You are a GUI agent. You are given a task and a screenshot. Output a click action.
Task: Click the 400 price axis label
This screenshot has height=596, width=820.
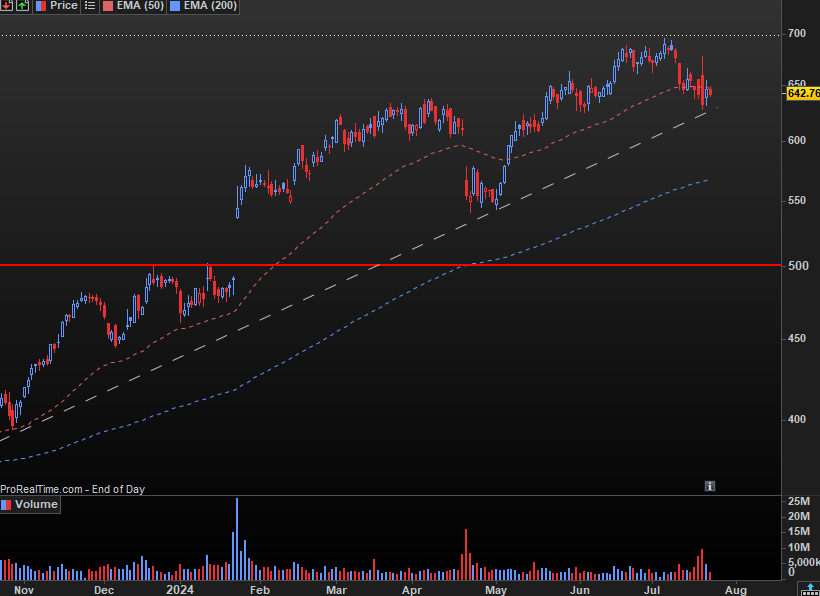797,419
